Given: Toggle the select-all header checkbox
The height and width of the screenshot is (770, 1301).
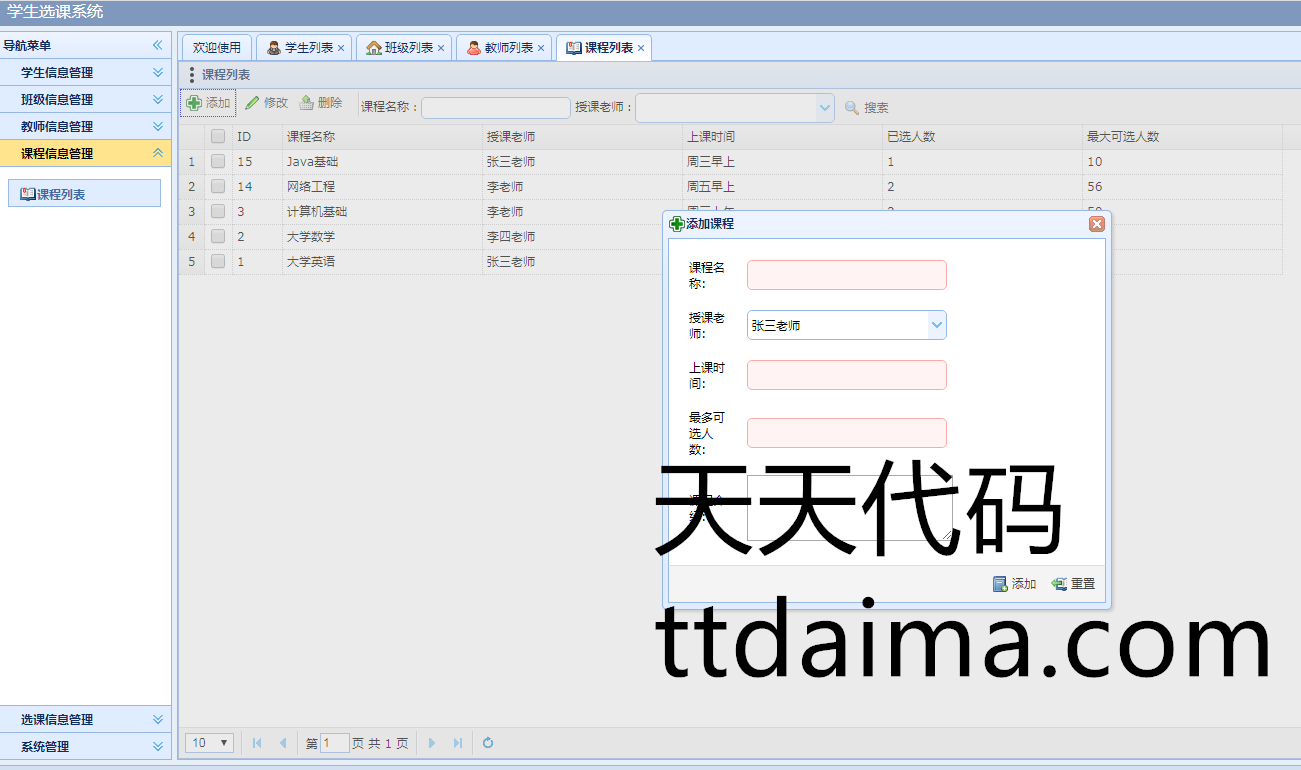Looking at the screenshot, I should click(218, 137).
